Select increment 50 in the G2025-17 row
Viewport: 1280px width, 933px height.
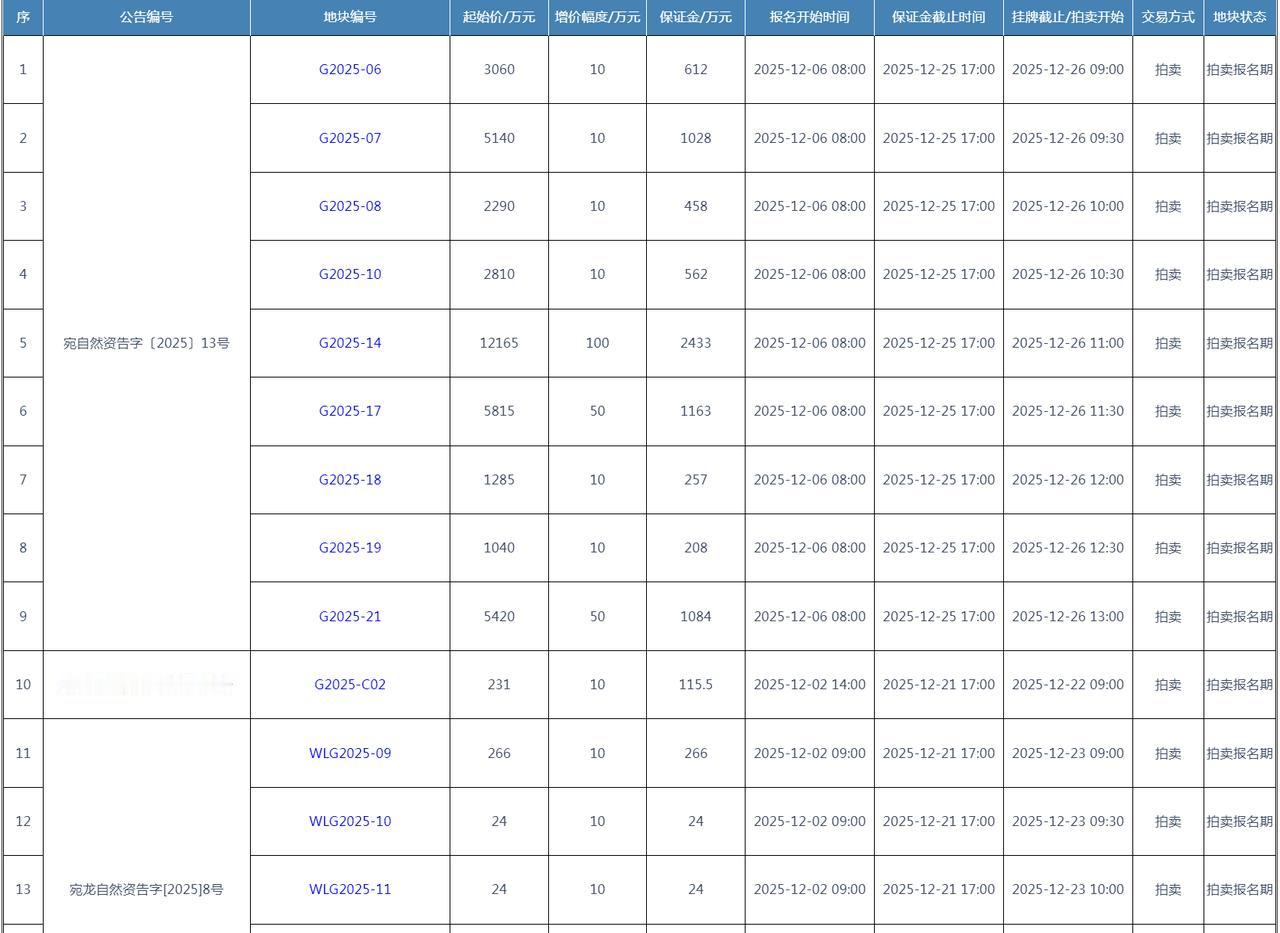click(x=597, y=411)
